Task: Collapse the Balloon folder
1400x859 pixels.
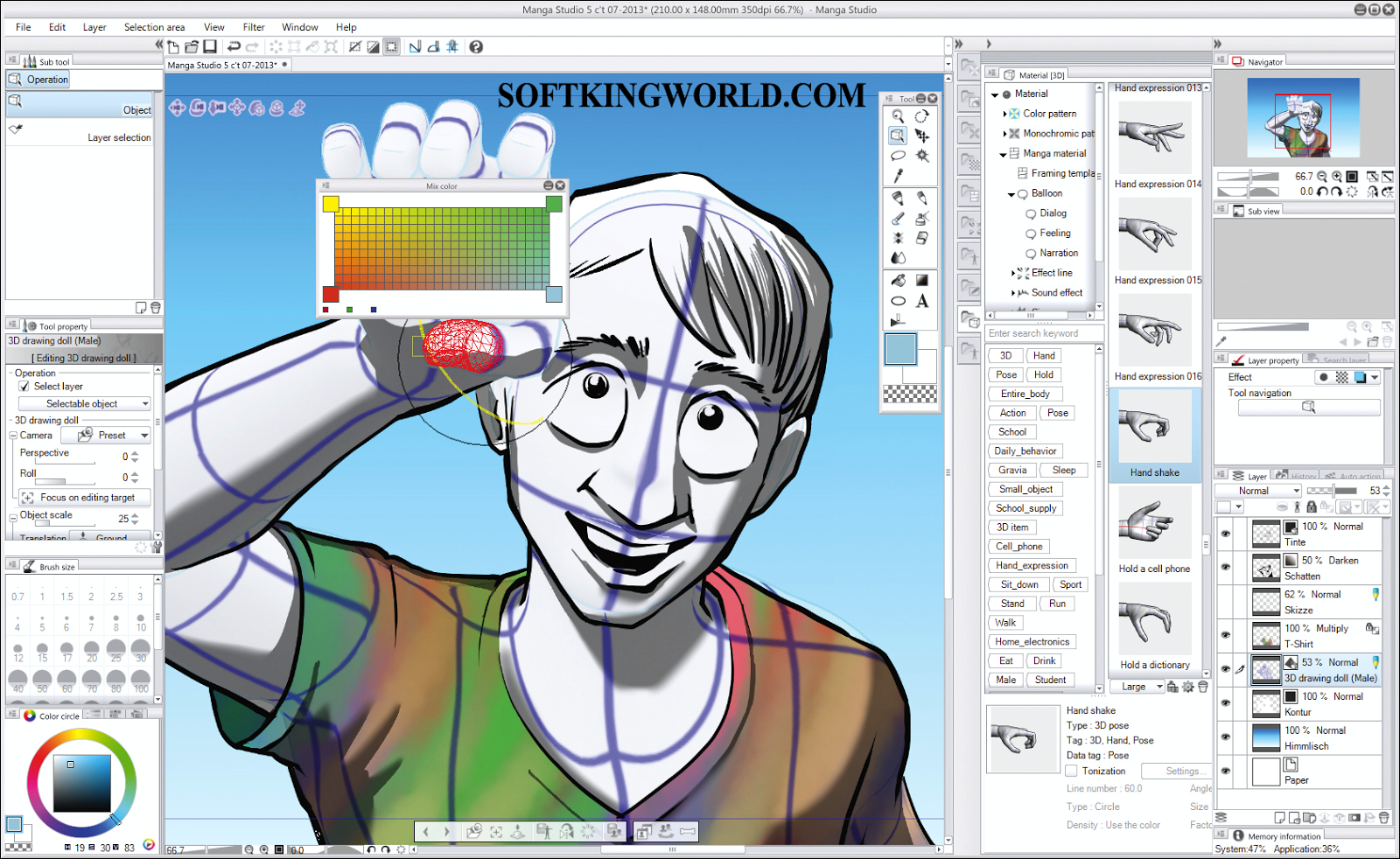Action: click(x=1011, y=194)
